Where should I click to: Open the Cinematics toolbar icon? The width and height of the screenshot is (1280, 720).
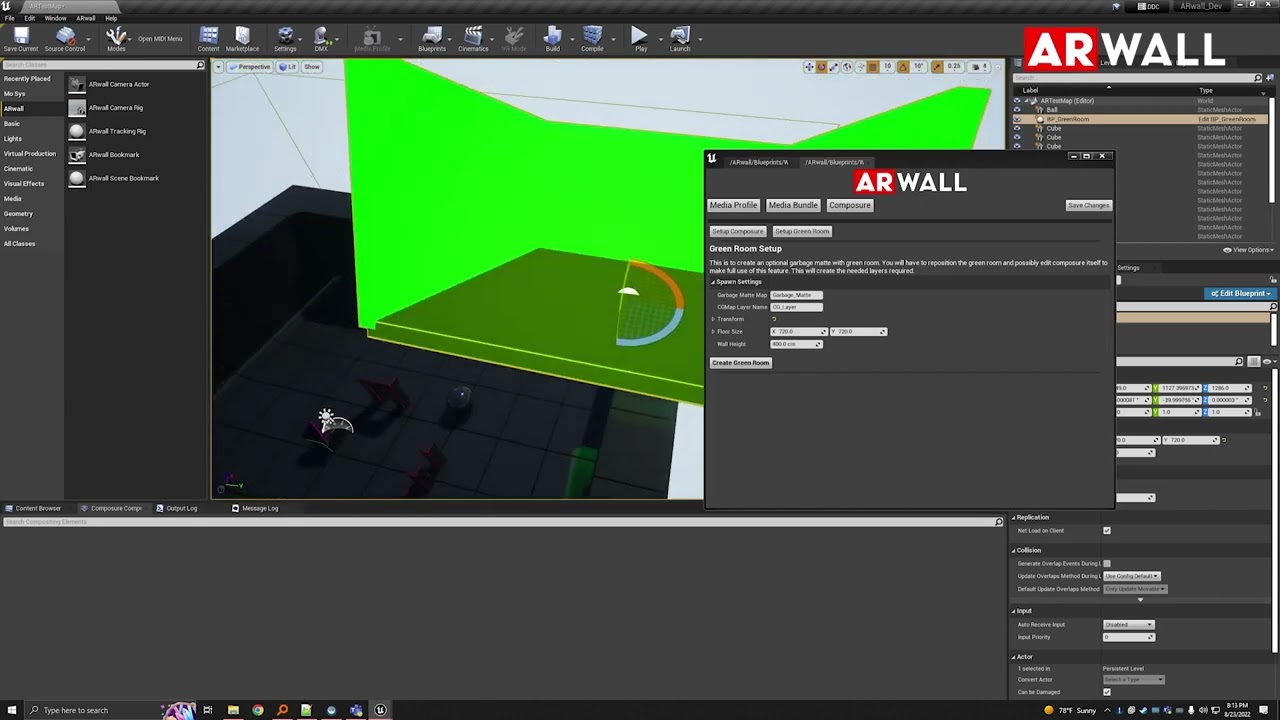pos(473,39)
